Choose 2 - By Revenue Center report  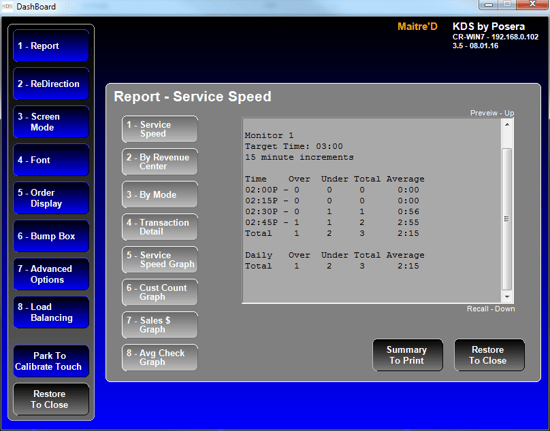pos(160,162)
